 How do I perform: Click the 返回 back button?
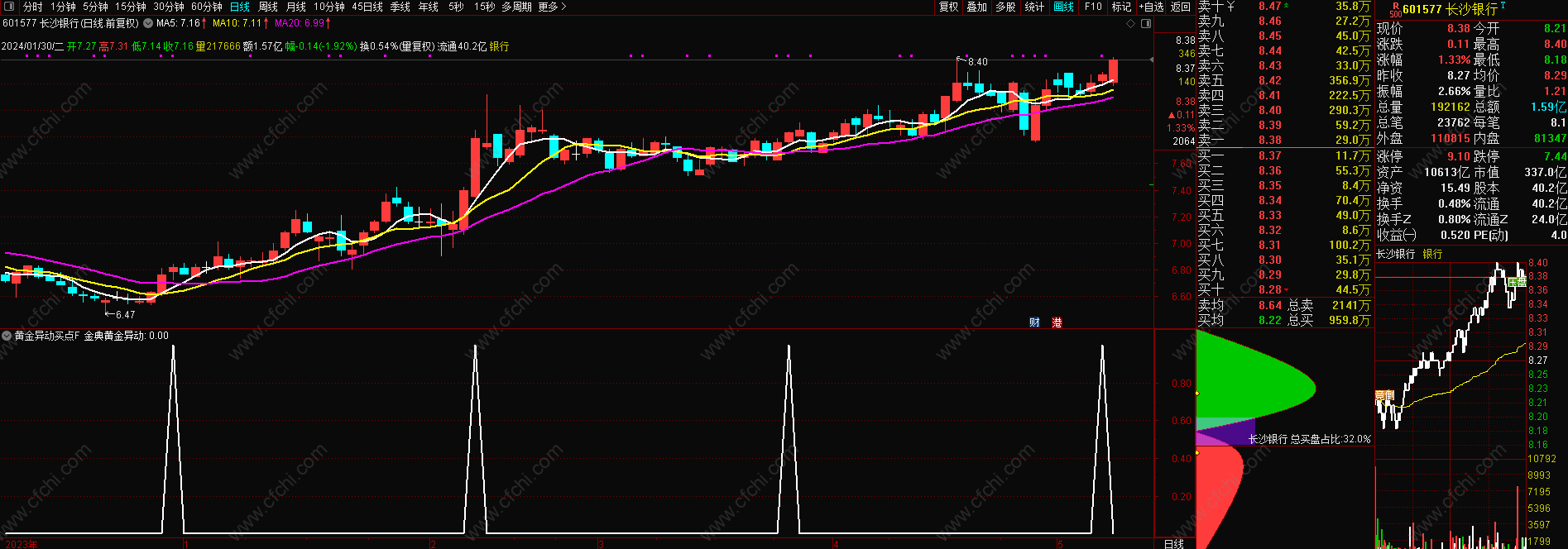[x=1181, y=7]
